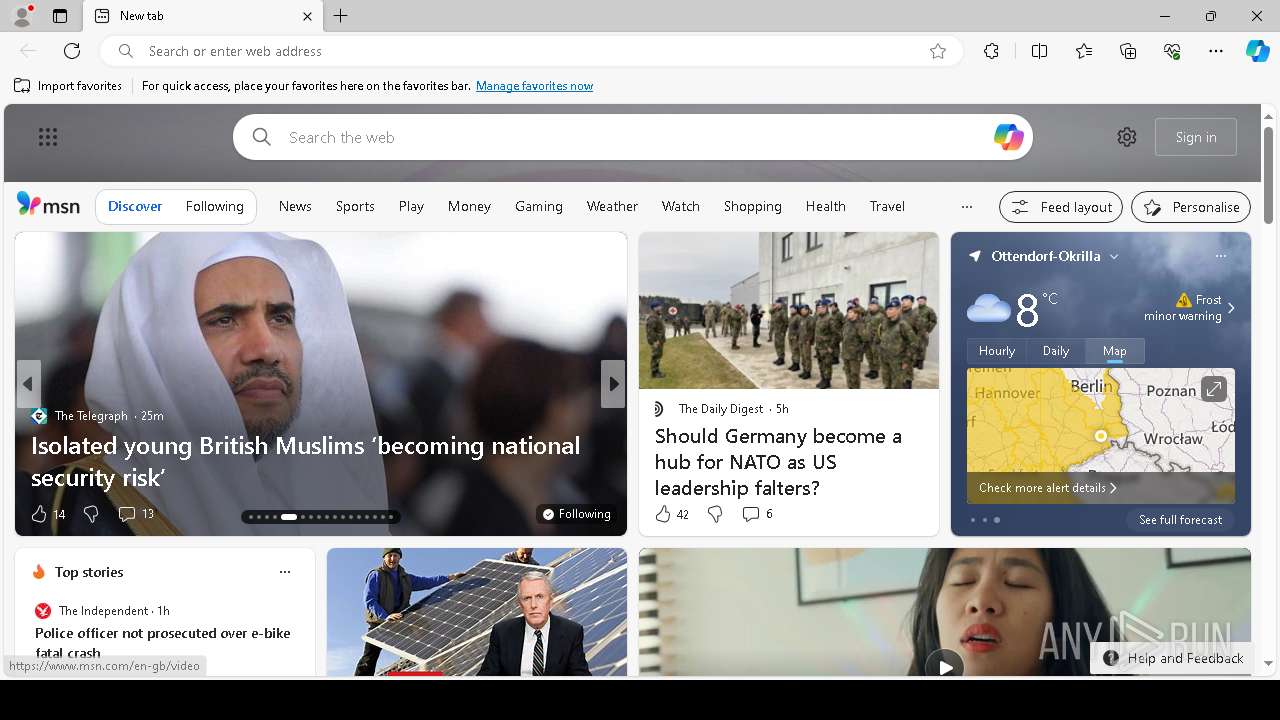Add this page to favorites star
Image resolution: width=1280 pixels, height=720 pixels.
938,51
